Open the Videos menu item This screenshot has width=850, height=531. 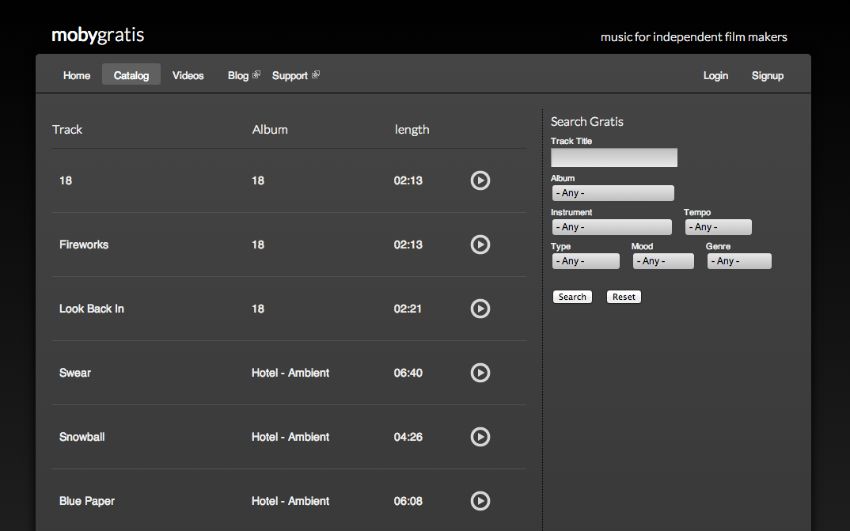(x=188, y=75)
